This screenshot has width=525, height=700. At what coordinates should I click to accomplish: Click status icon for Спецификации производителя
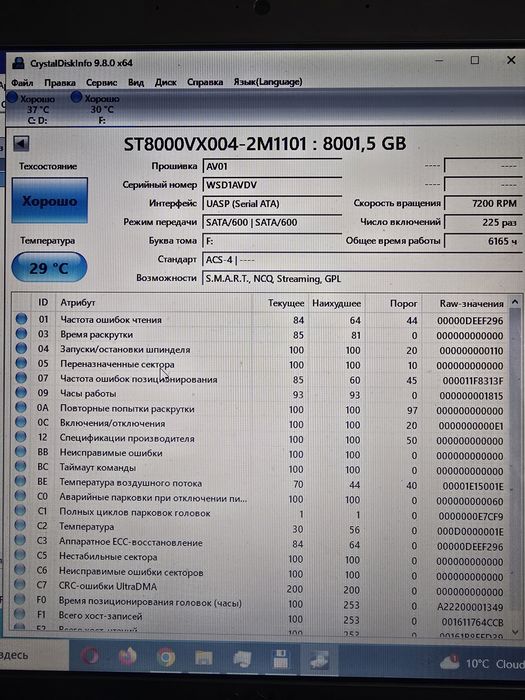(x=21, y=437)
